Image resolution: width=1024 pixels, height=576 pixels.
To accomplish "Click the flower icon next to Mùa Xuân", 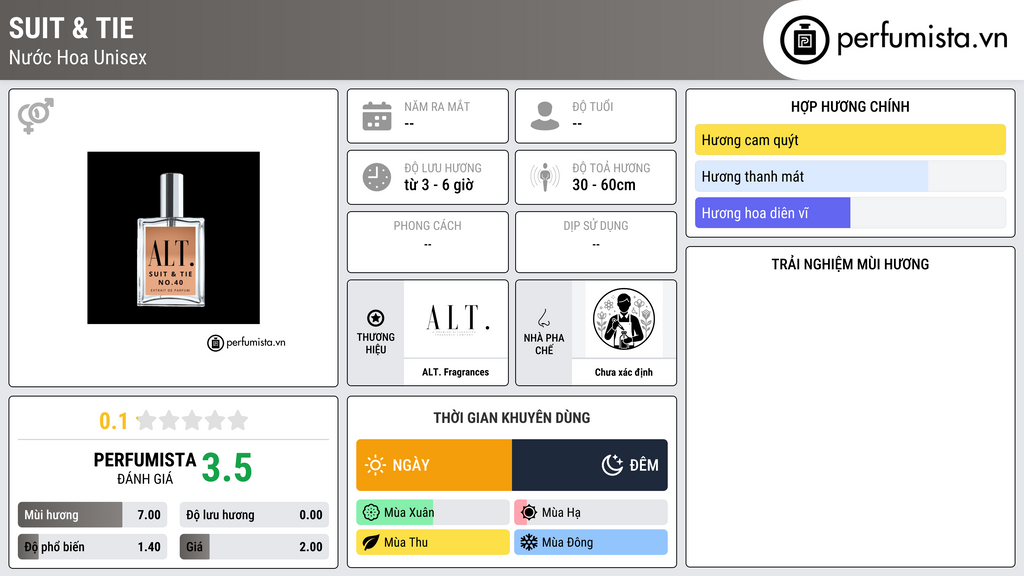I will (x=371, y=513).
